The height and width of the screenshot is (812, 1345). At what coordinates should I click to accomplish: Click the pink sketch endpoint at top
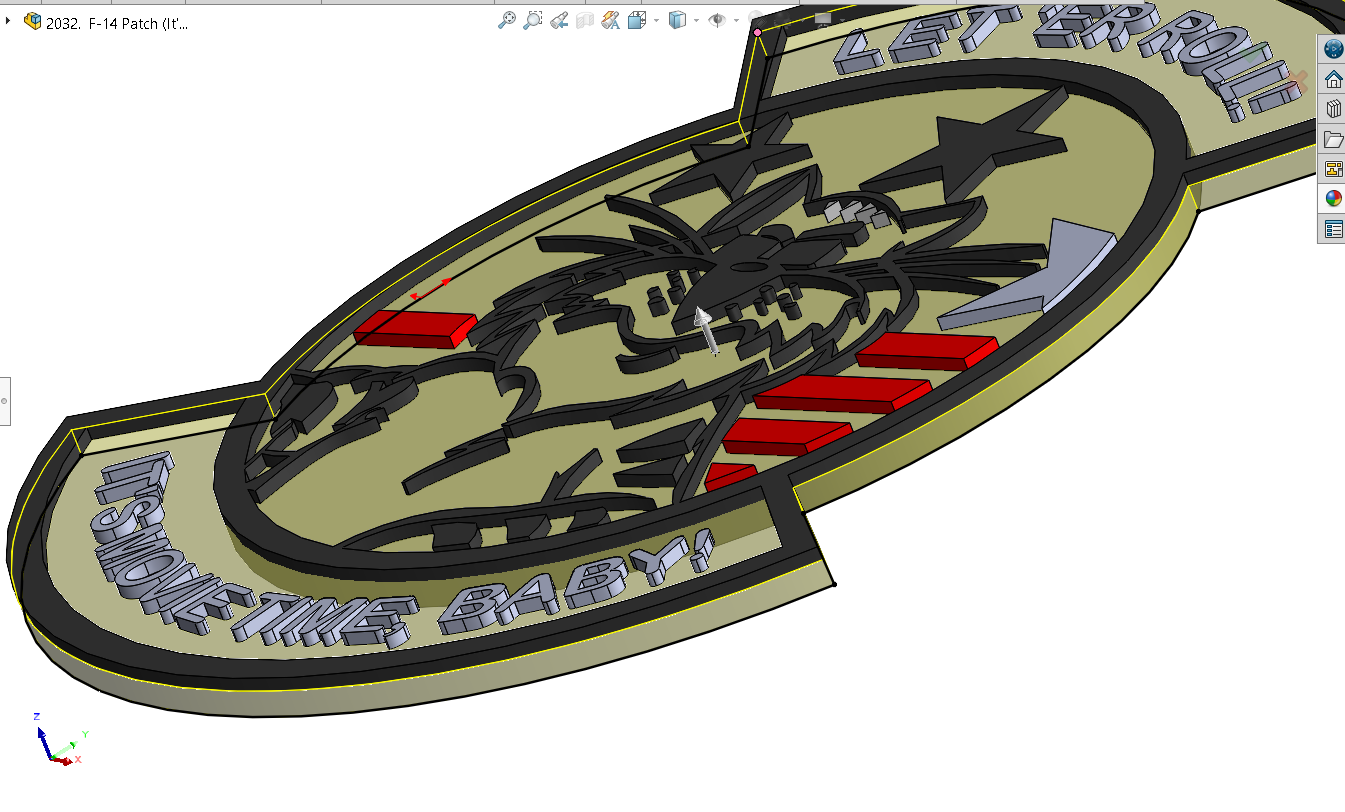click(x=757, y=33)
